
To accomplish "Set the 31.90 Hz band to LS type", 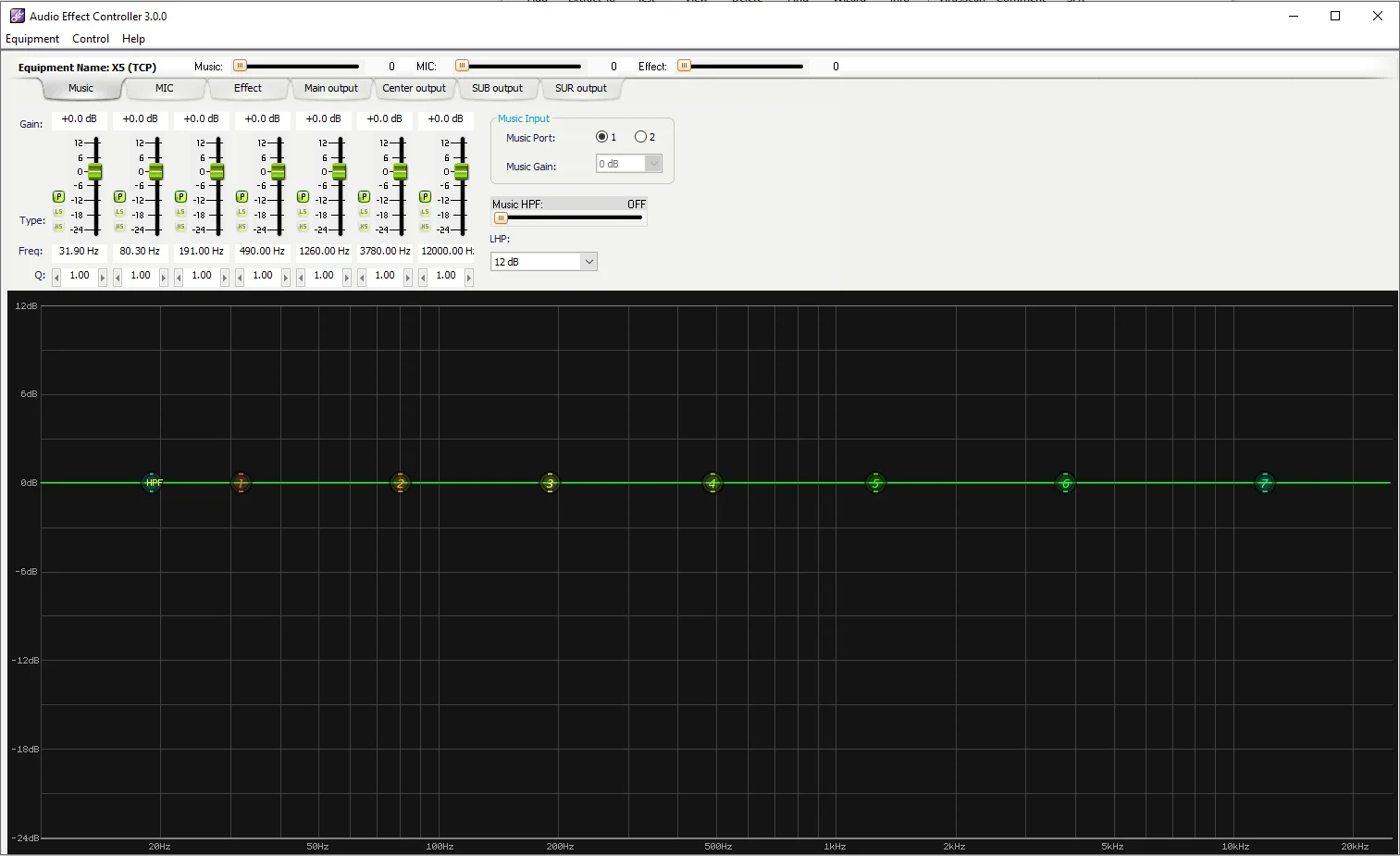I will click(x=58, y=212).
